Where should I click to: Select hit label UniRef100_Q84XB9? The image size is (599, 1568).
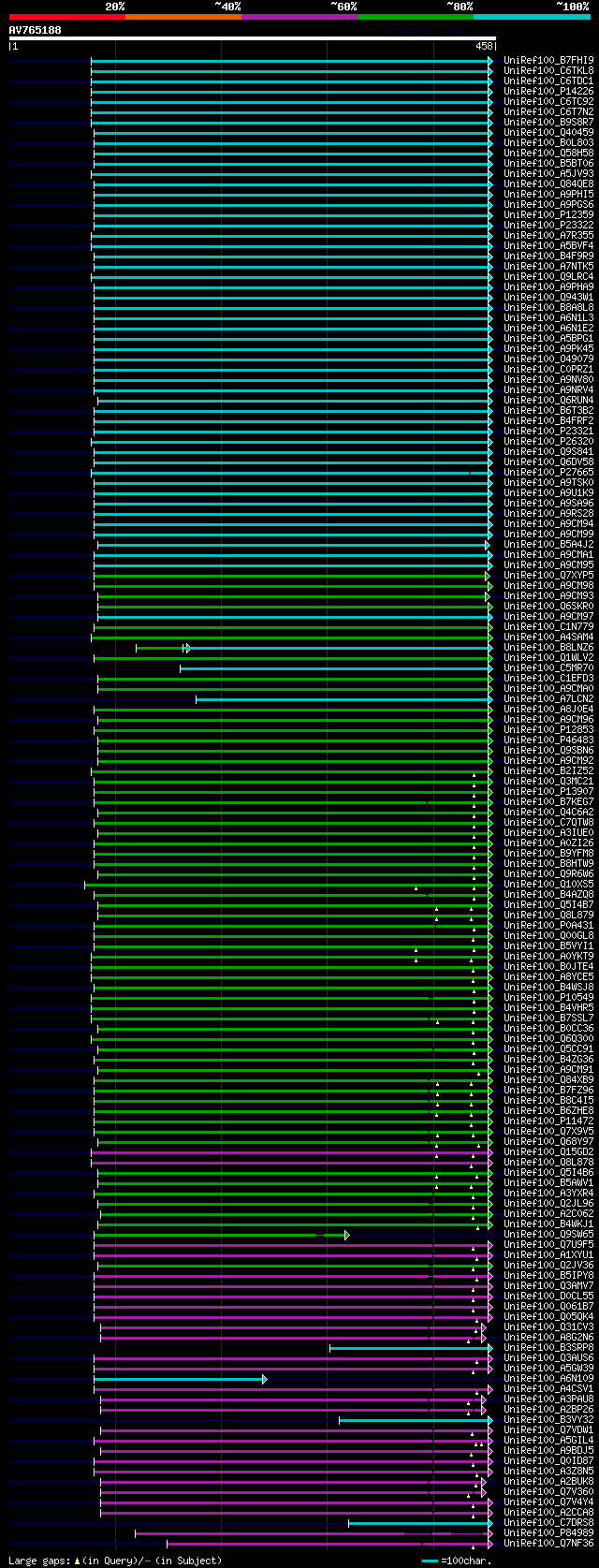point(548,1079)
